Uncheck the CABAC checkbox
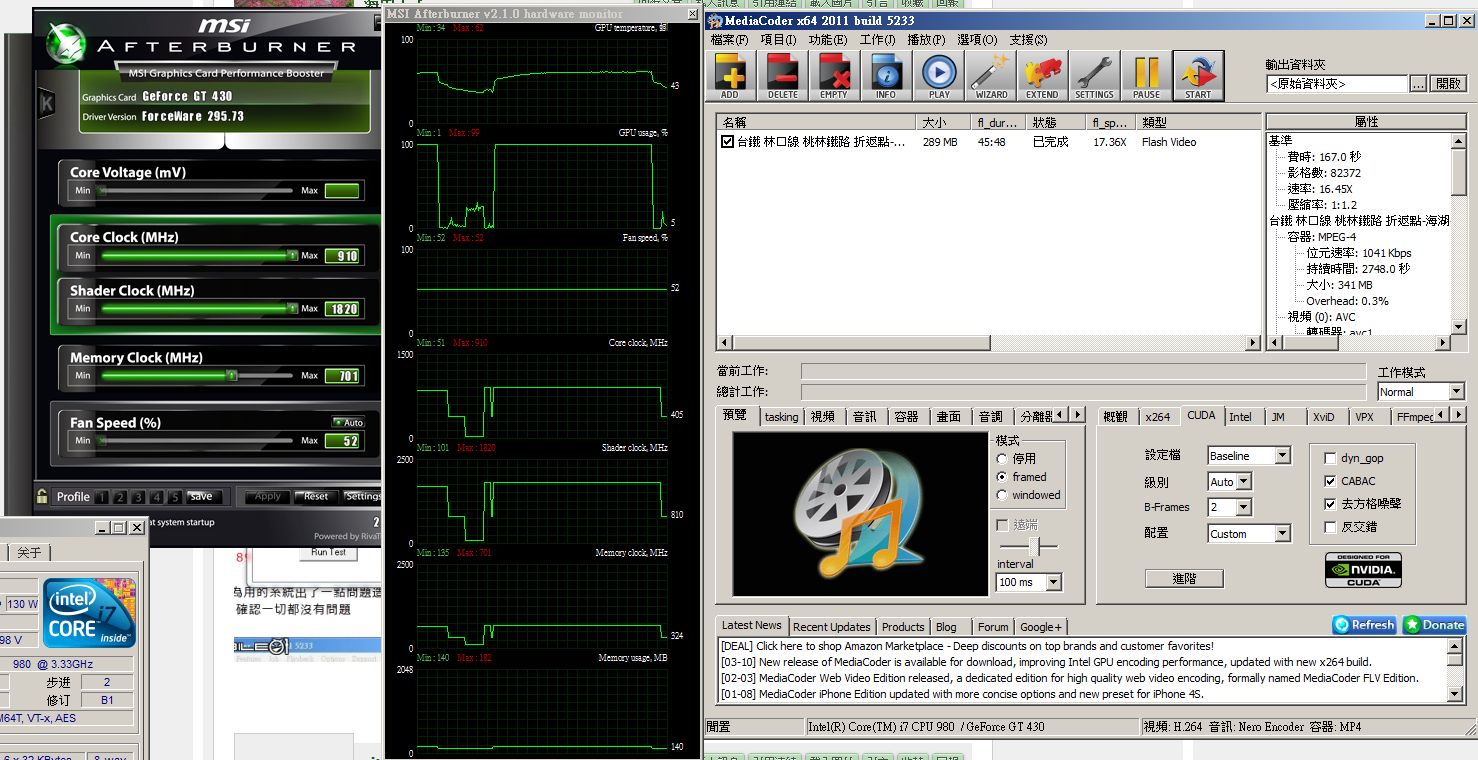The height and width of the screenshot is (760, 1478). (x=1330, y=481)
